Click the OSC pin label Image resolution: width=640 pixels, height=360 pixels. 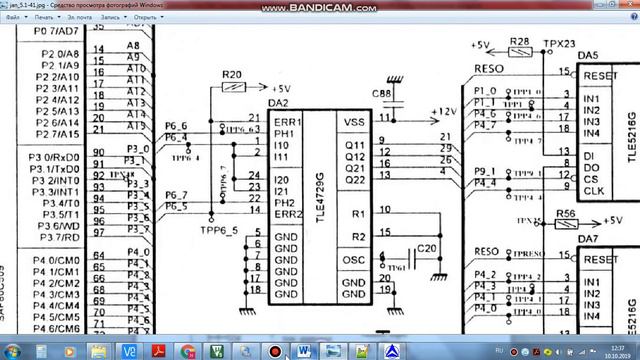[353, 260]
